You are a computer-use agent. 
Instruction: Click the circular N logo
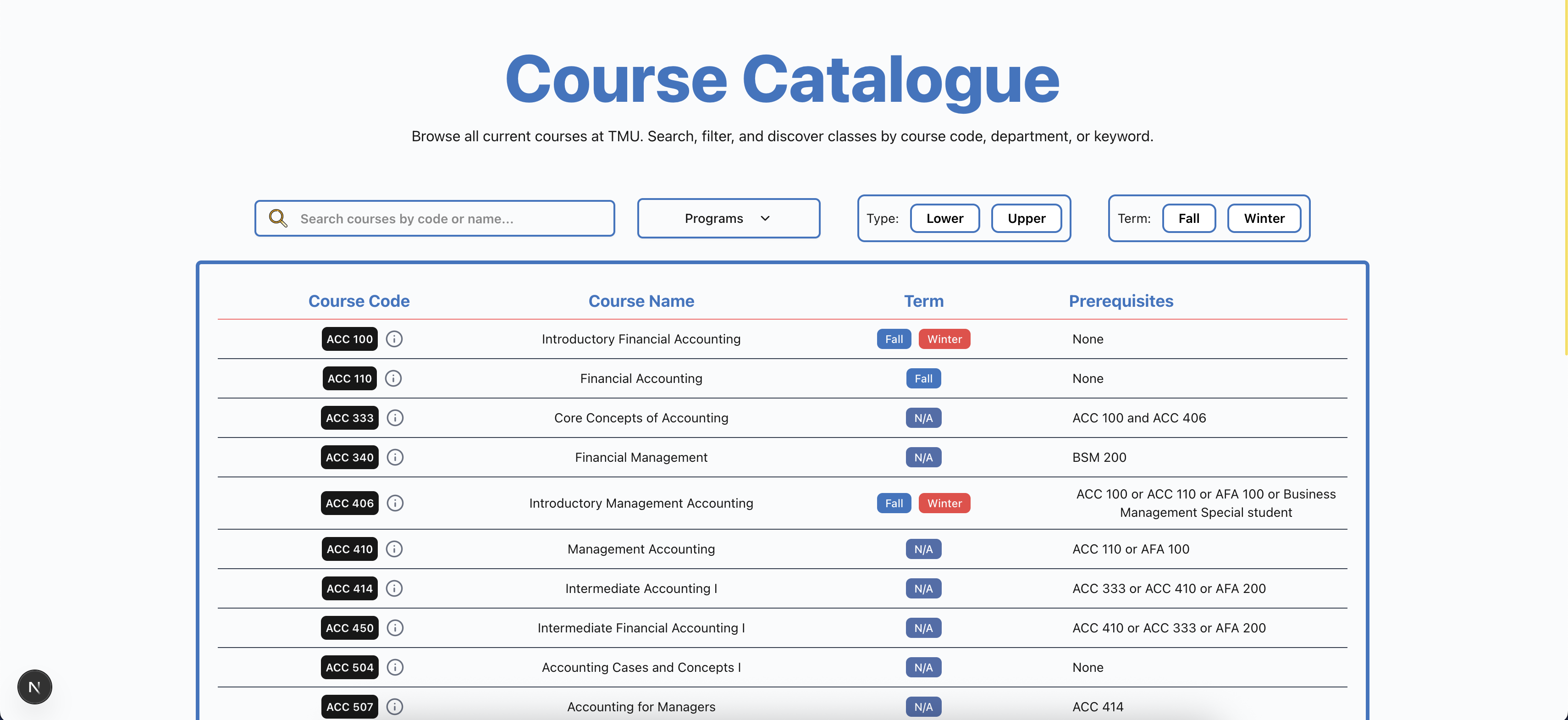pos(34,687)
